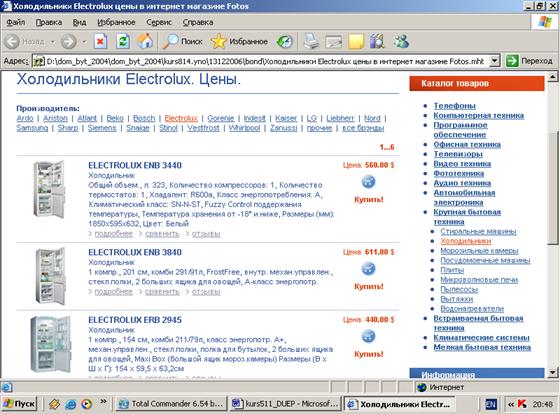
Task: Select the Bosch manufacturer link
Action: 144,118
